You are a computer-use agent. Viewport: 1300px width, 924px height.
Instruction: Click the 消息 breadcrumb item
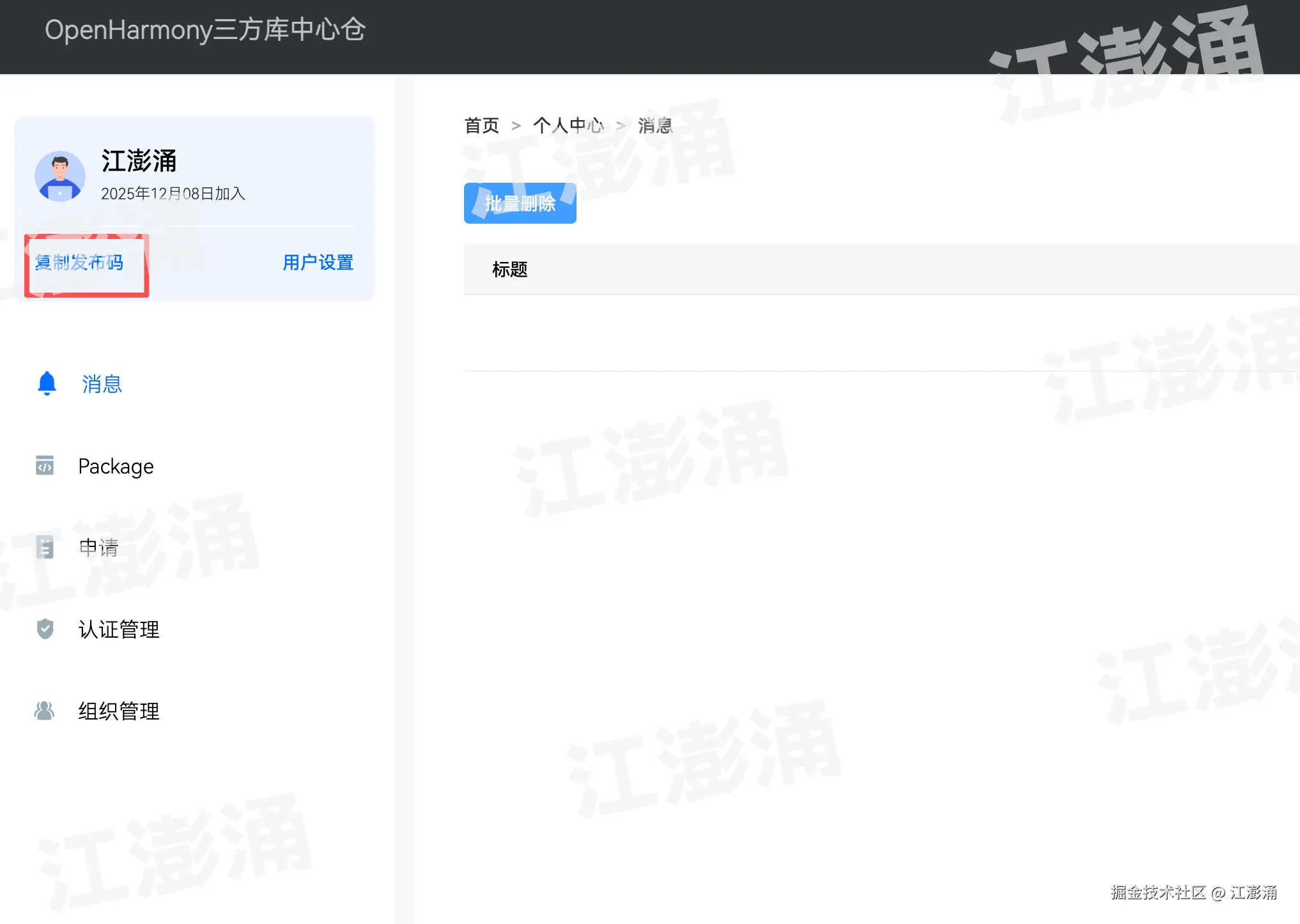(655, 125)
